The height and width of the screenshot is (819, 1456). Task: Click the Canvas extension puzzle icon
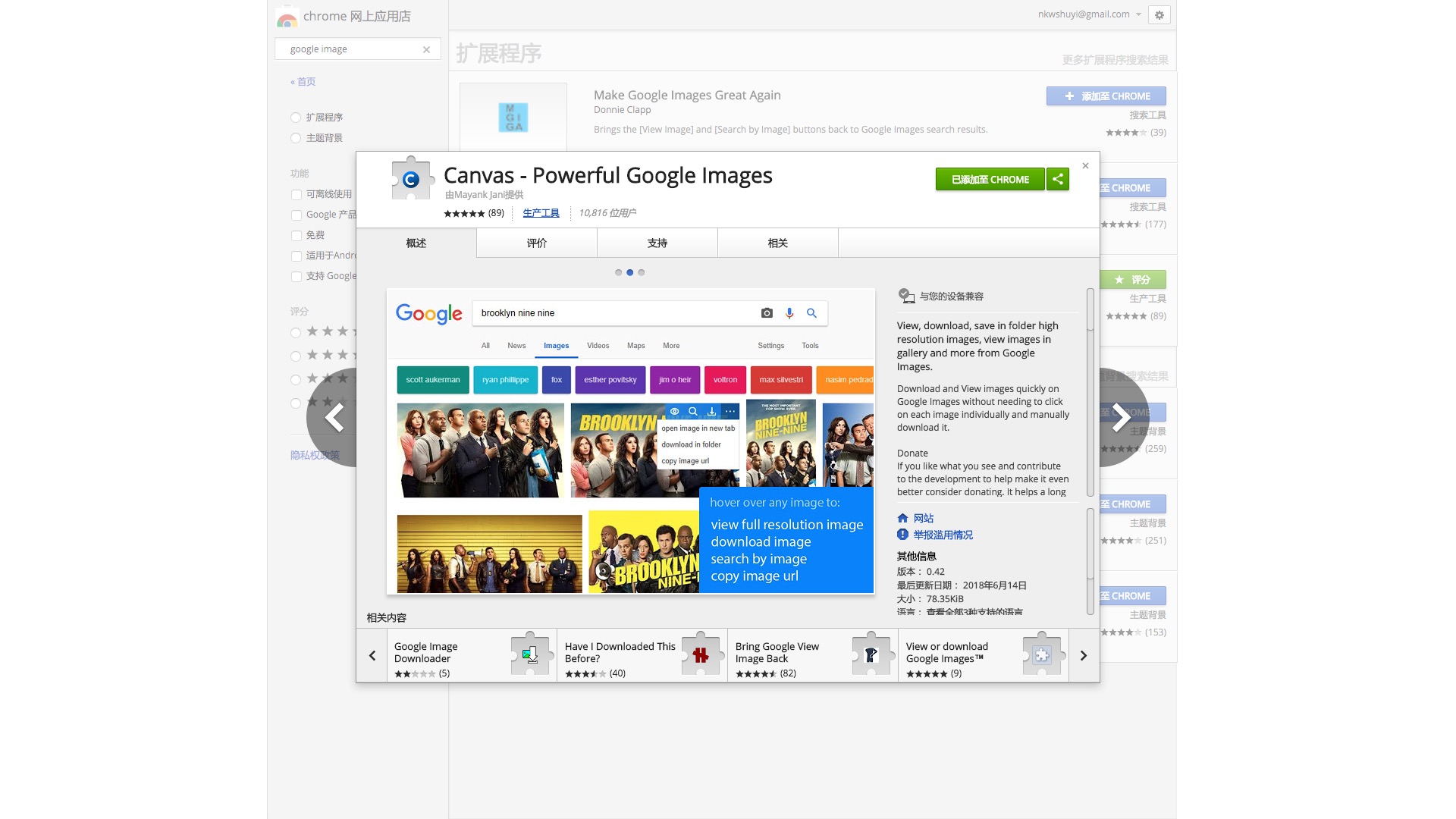click(x=410, y=179)
